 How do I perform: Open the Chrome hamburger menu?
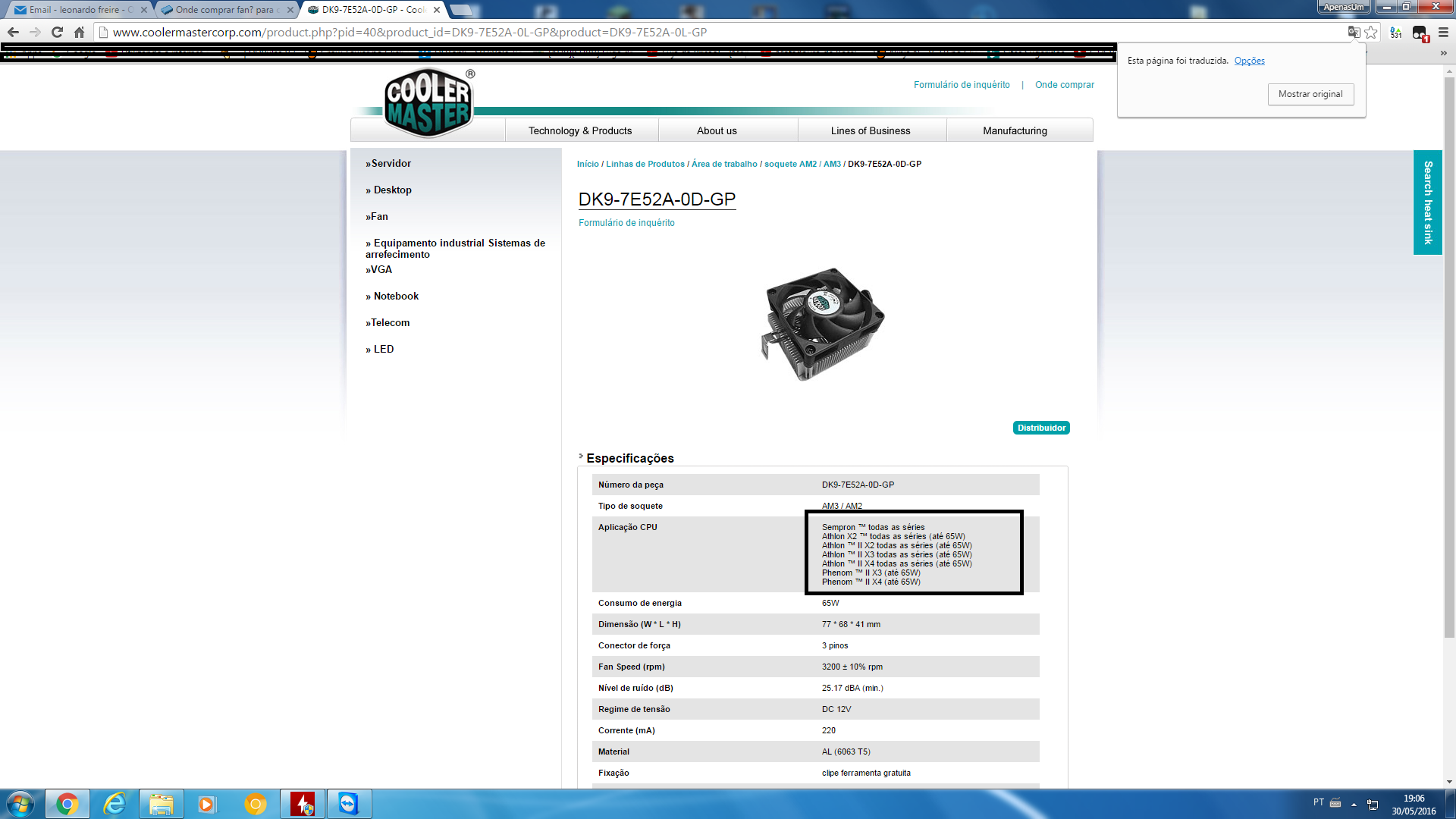[x=1443, y=32]
